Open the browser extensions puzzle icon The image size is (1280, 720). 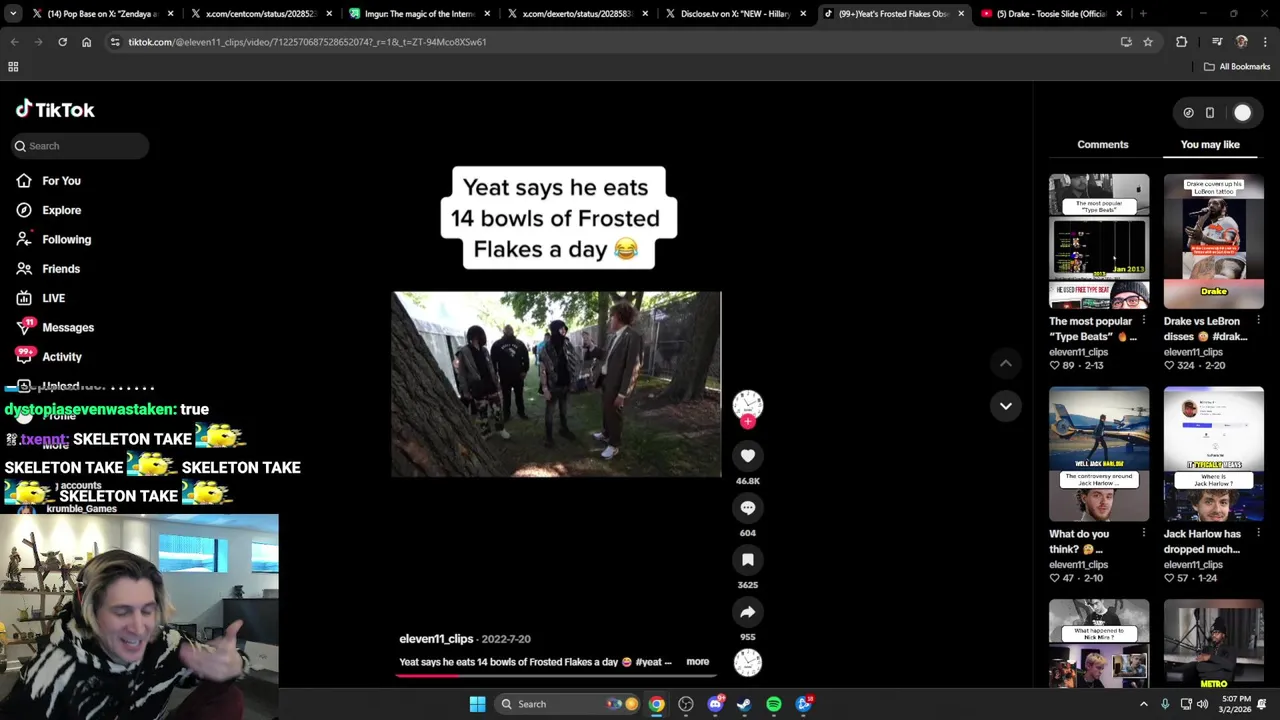[x=1182, y=42]
